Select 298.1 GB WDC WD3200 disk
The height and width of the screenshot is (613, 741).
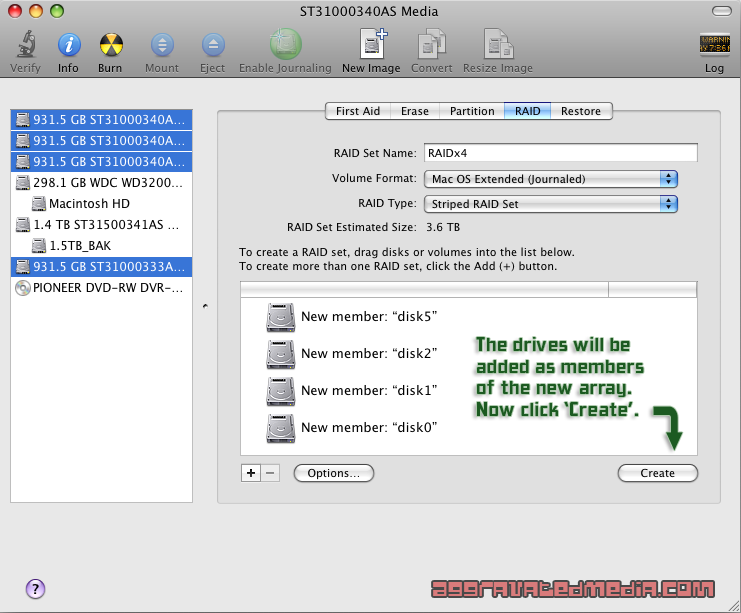click(101, 182)
